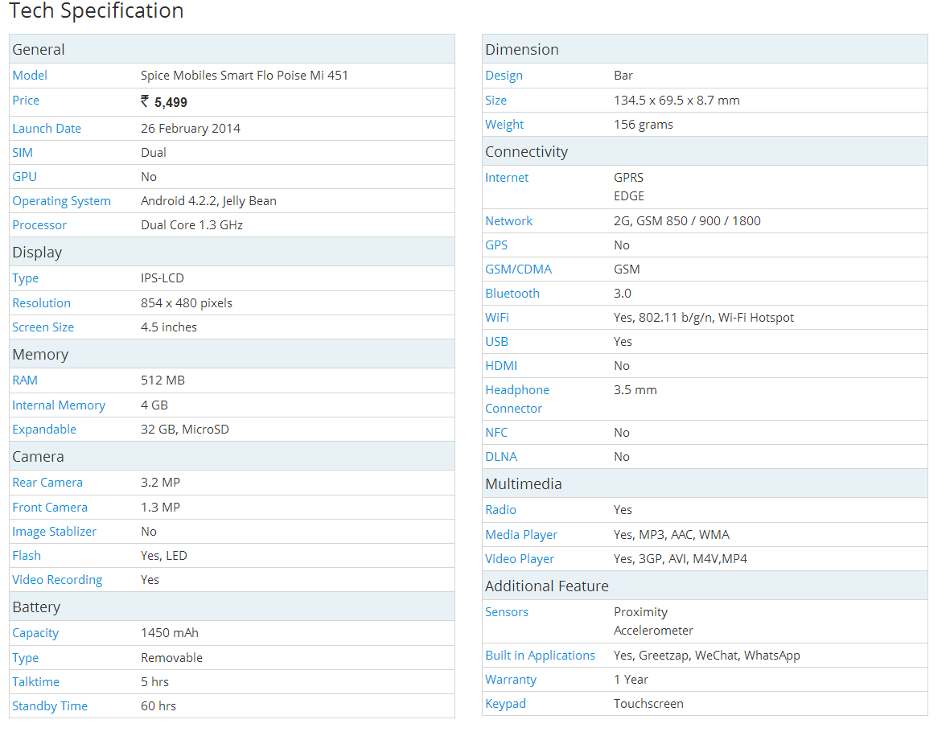Open the Video Player link
Image resolution: width=950 pixels, height=732 pixels.
[x=519, y=559]
